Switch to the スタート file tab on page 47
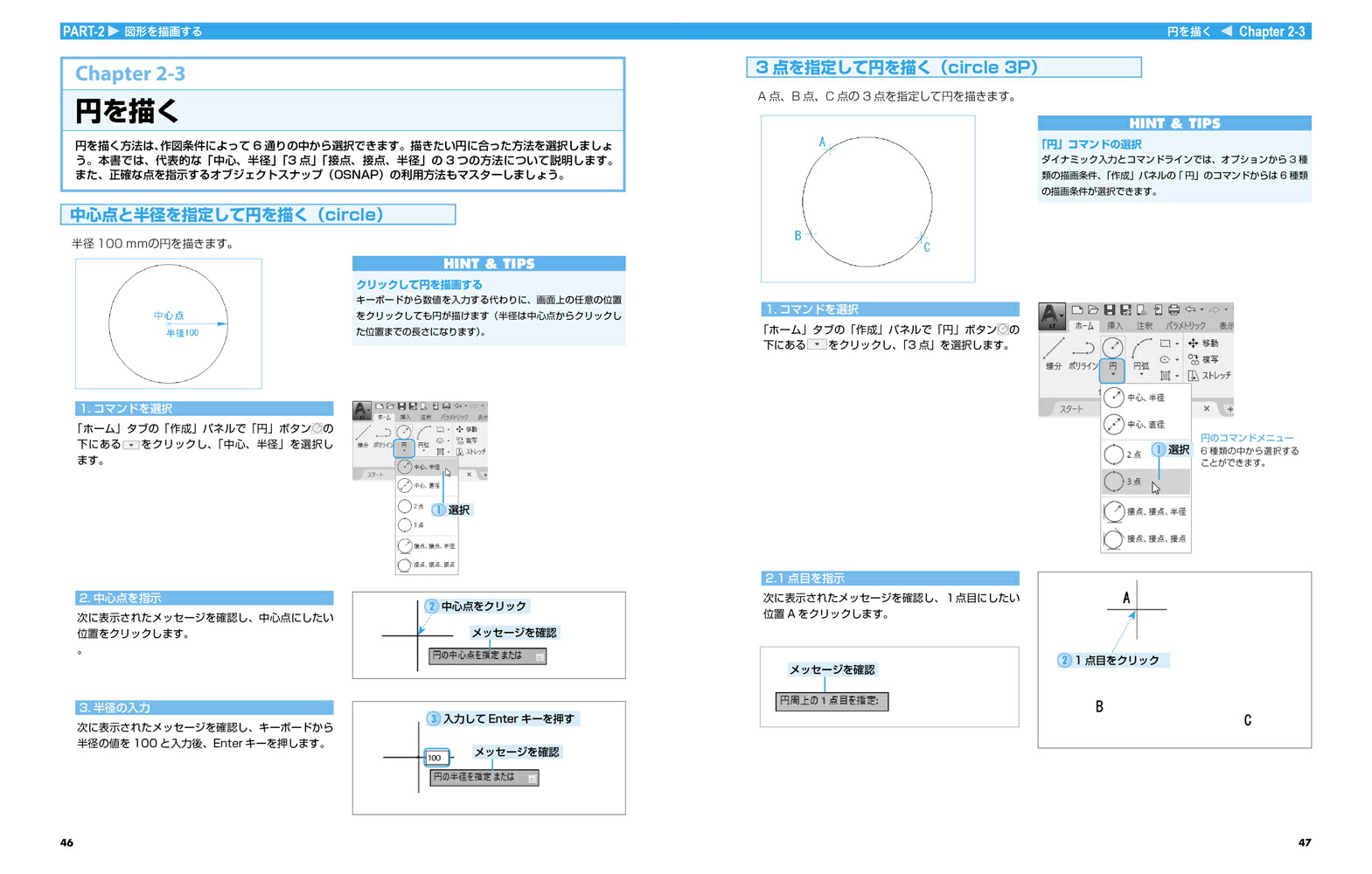 (x=1071, y=409)
